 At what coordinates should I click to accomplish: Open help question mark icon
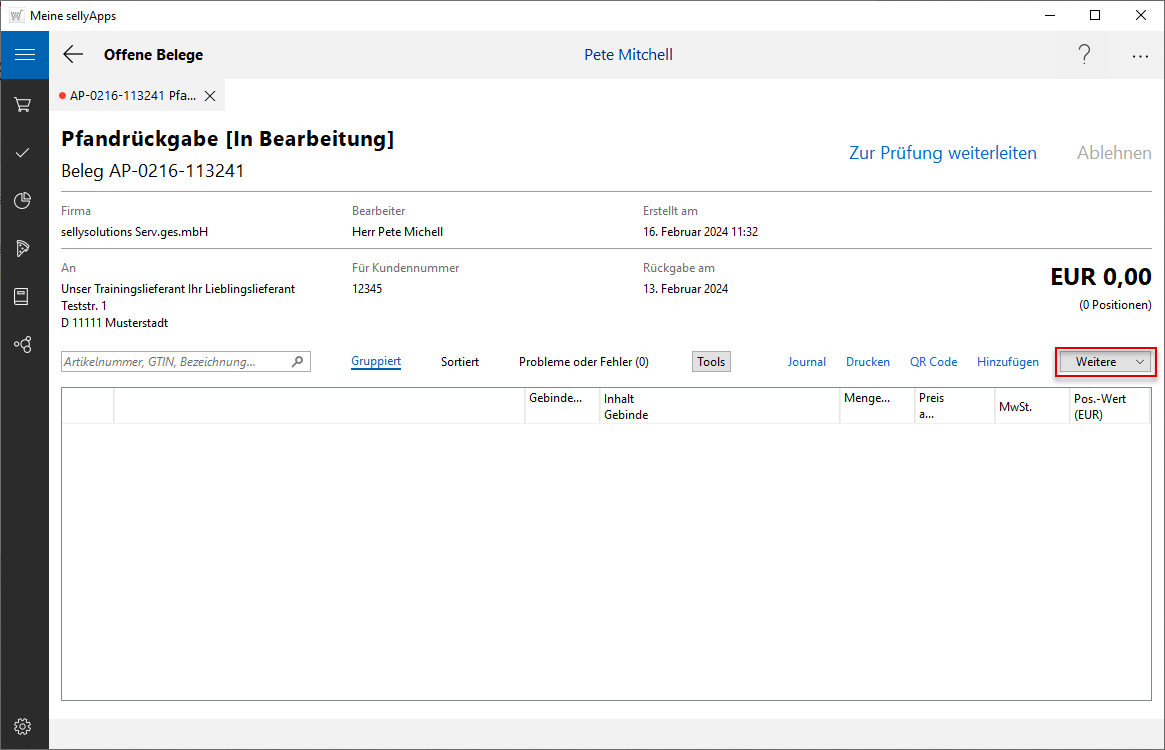click(1084, 55)
